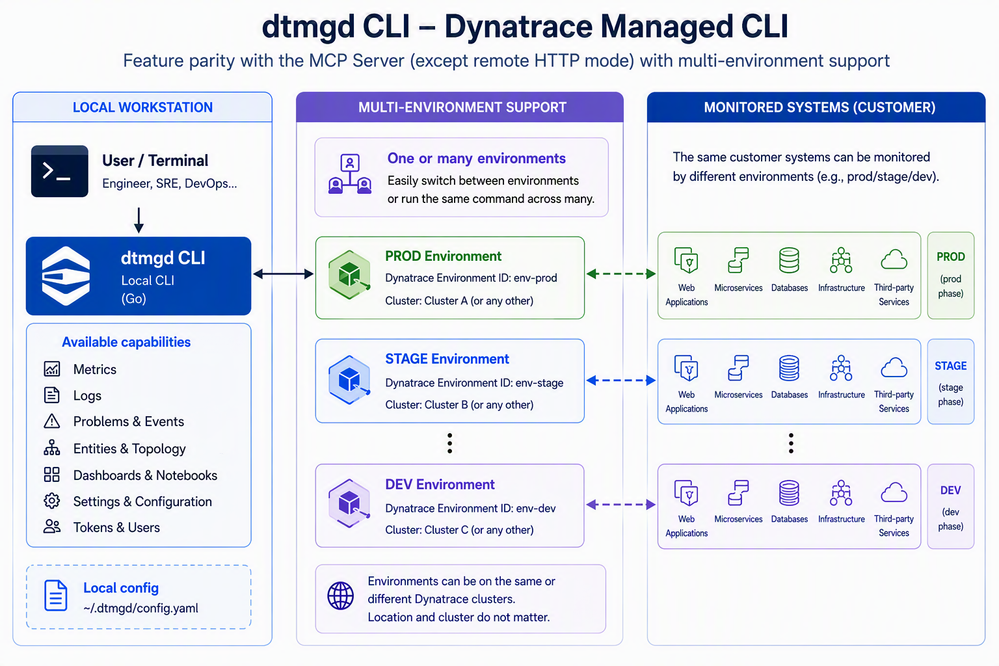Click the 'Dashboards & Notebooks' label
The width and height of the screenshot is (999, 666).
click(145, 475)
